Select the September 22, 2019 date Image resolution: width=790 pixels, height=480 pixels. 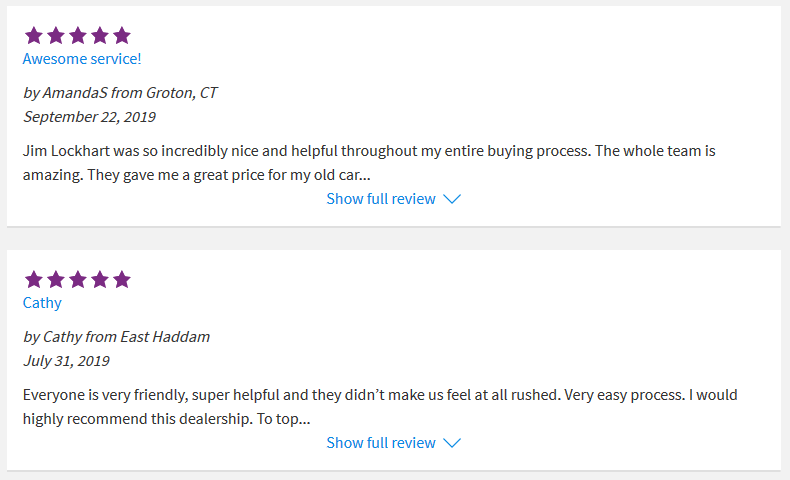tap(90, 117)
